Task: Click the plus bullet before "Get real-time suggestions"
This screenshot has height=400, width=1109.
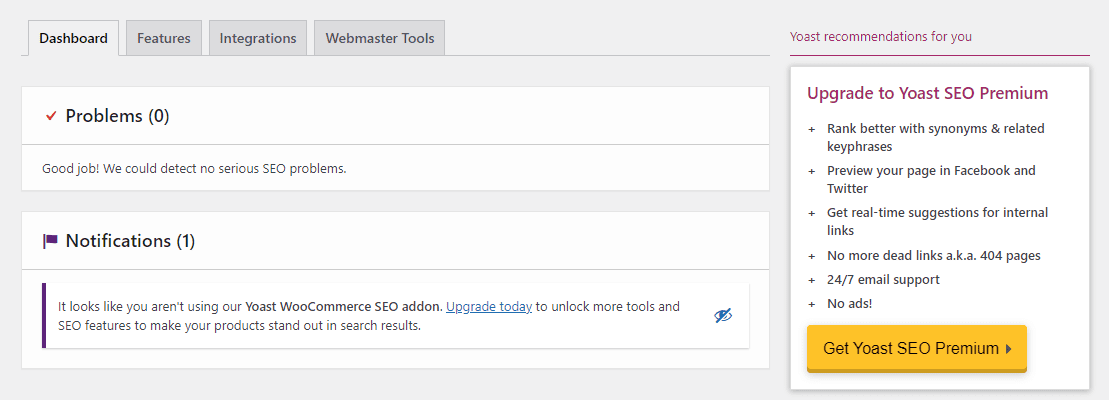Action: pyautogui.click(x=812, y=213)
